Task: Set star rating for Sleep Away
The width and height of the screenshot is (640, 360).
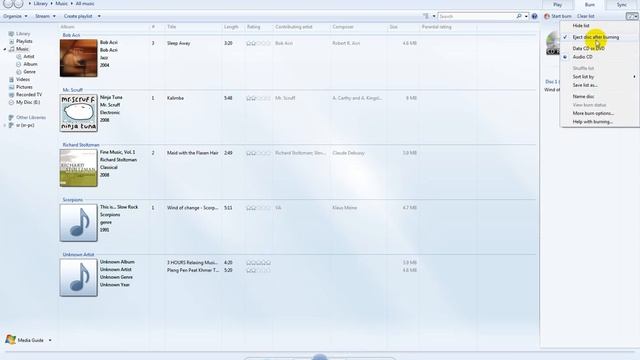Action: pos(258,43)
